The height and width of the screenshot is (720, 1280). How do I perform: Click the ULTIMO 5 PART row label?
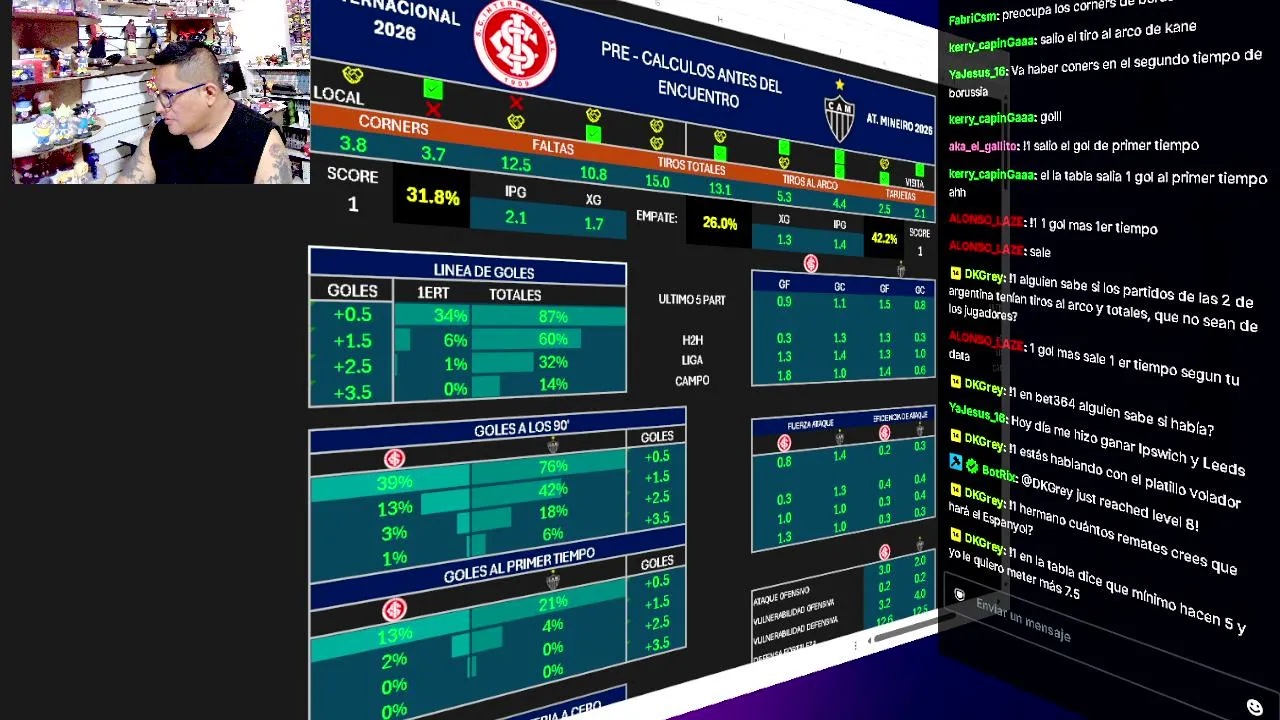coord(692,300)
